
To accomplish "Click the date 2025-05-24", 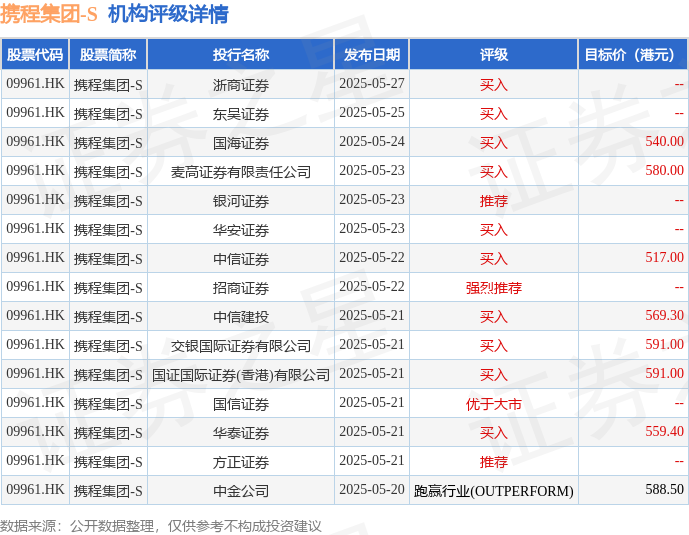I will point(372,141).
